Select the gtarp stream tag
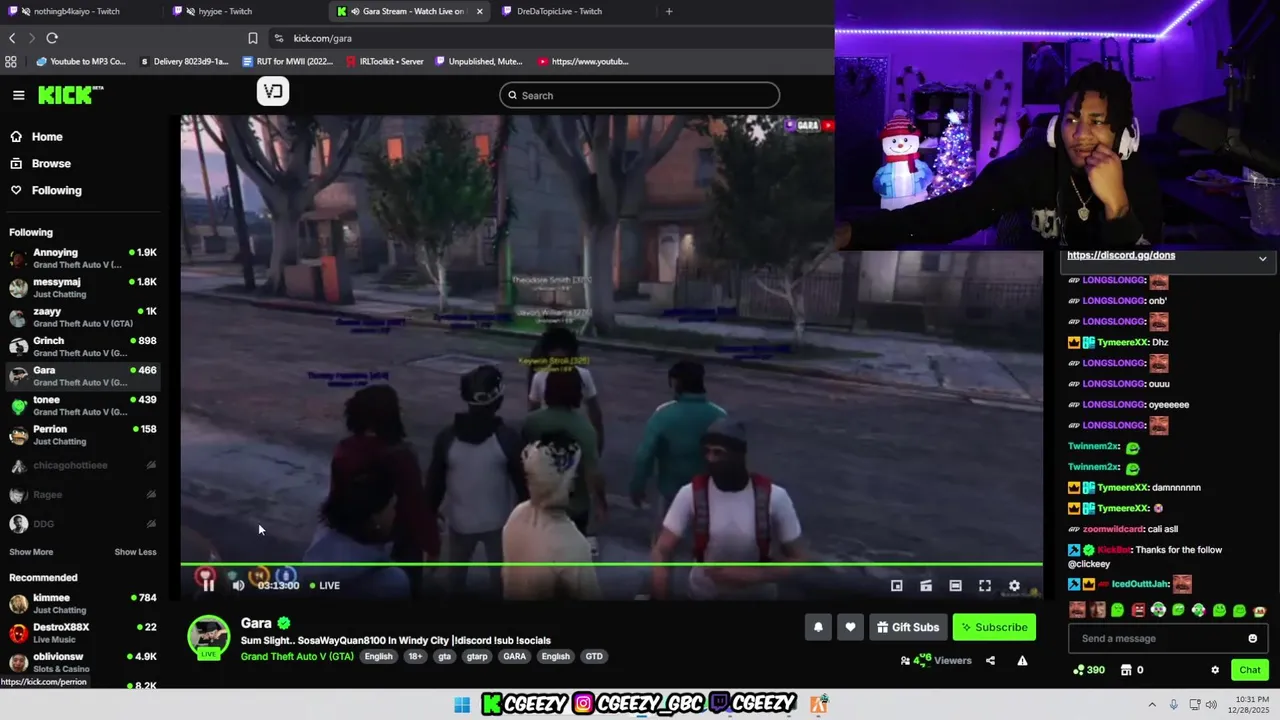Screen dimensions: 1280x720 pos(477,656)
